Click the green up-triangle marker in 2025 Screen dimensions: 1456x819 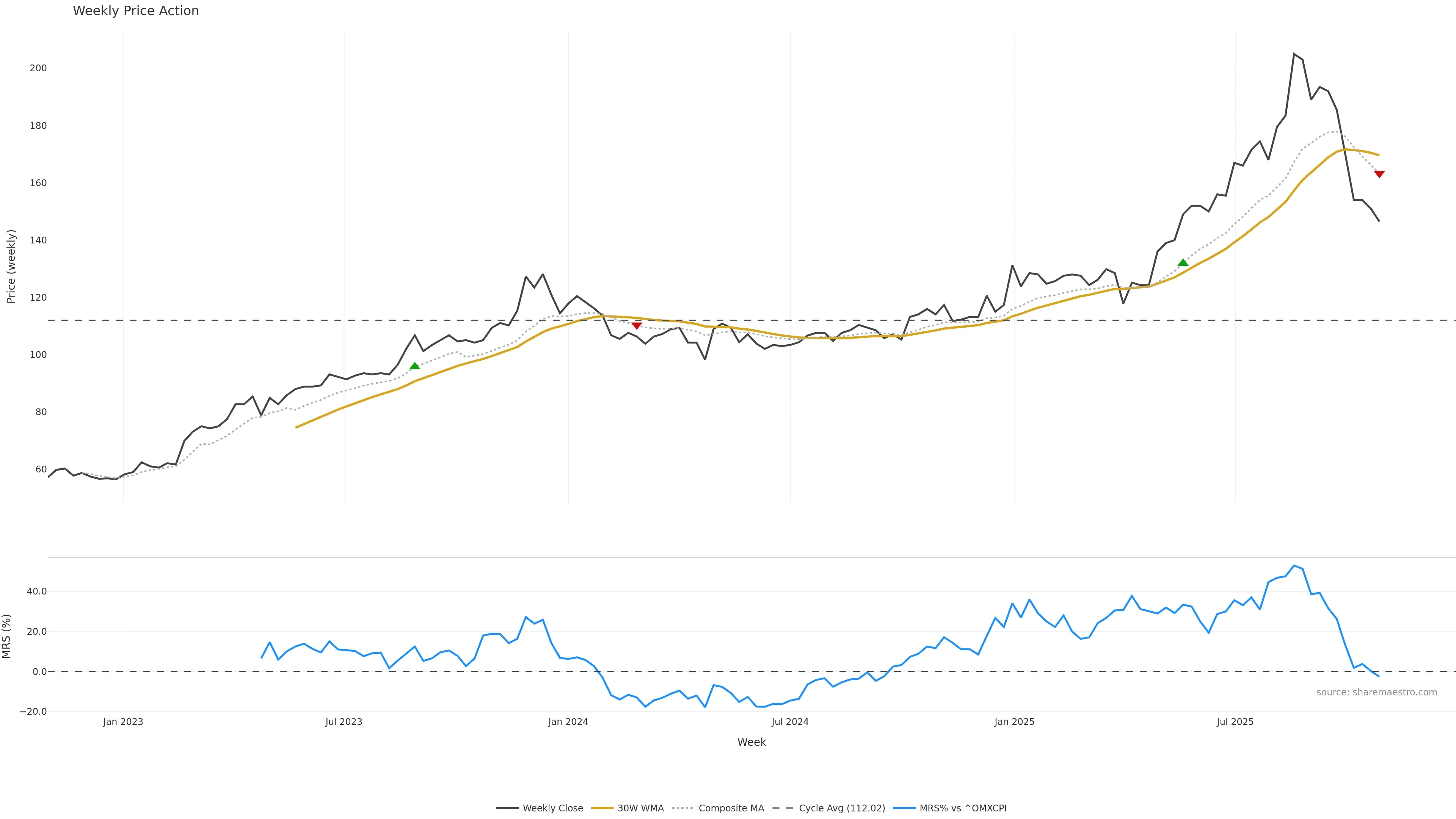1183,262
